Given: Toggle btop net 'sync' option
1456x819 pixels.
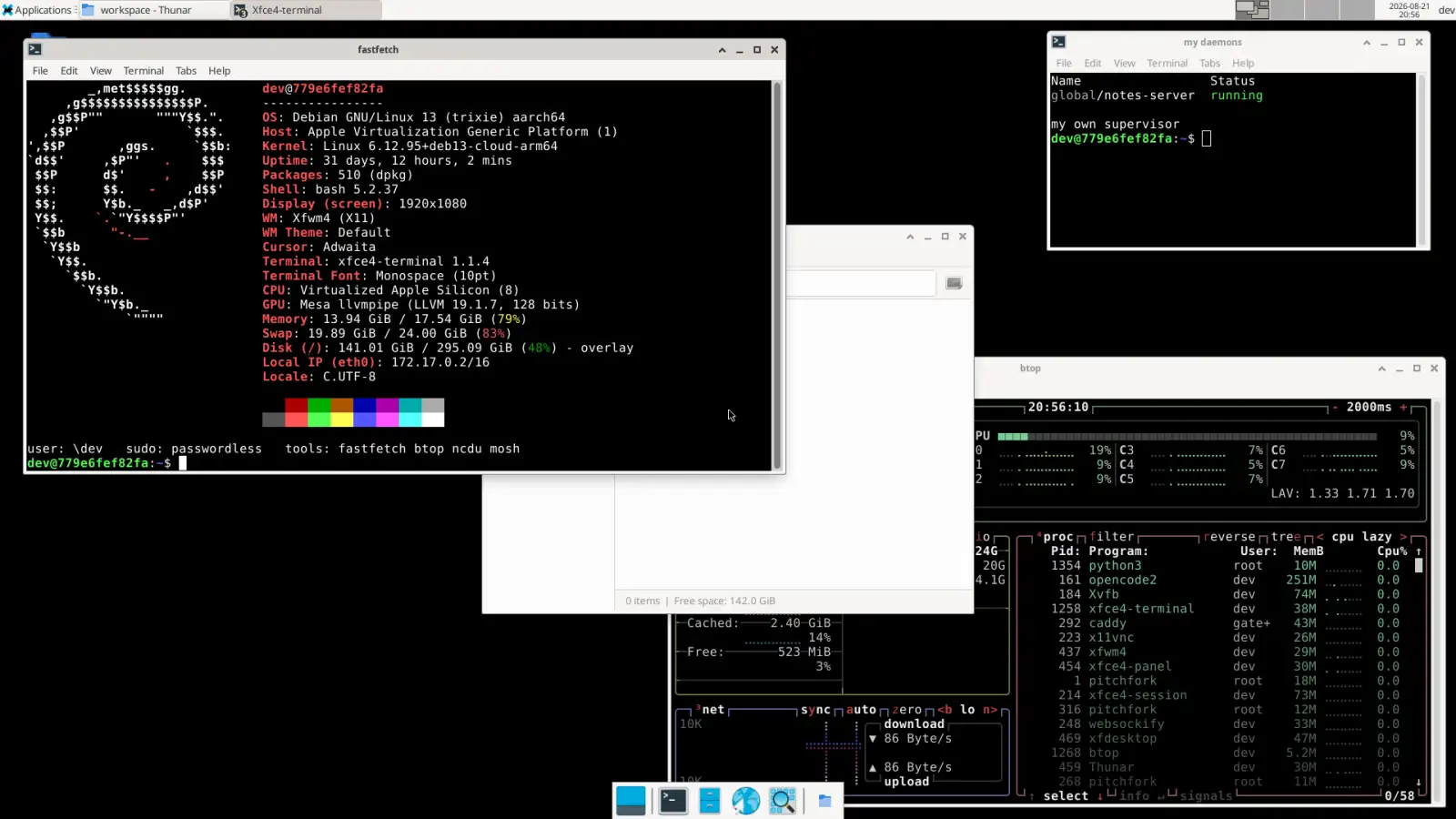Looking at the screenshot, I should pyautogui.click(x=815, y=710).
